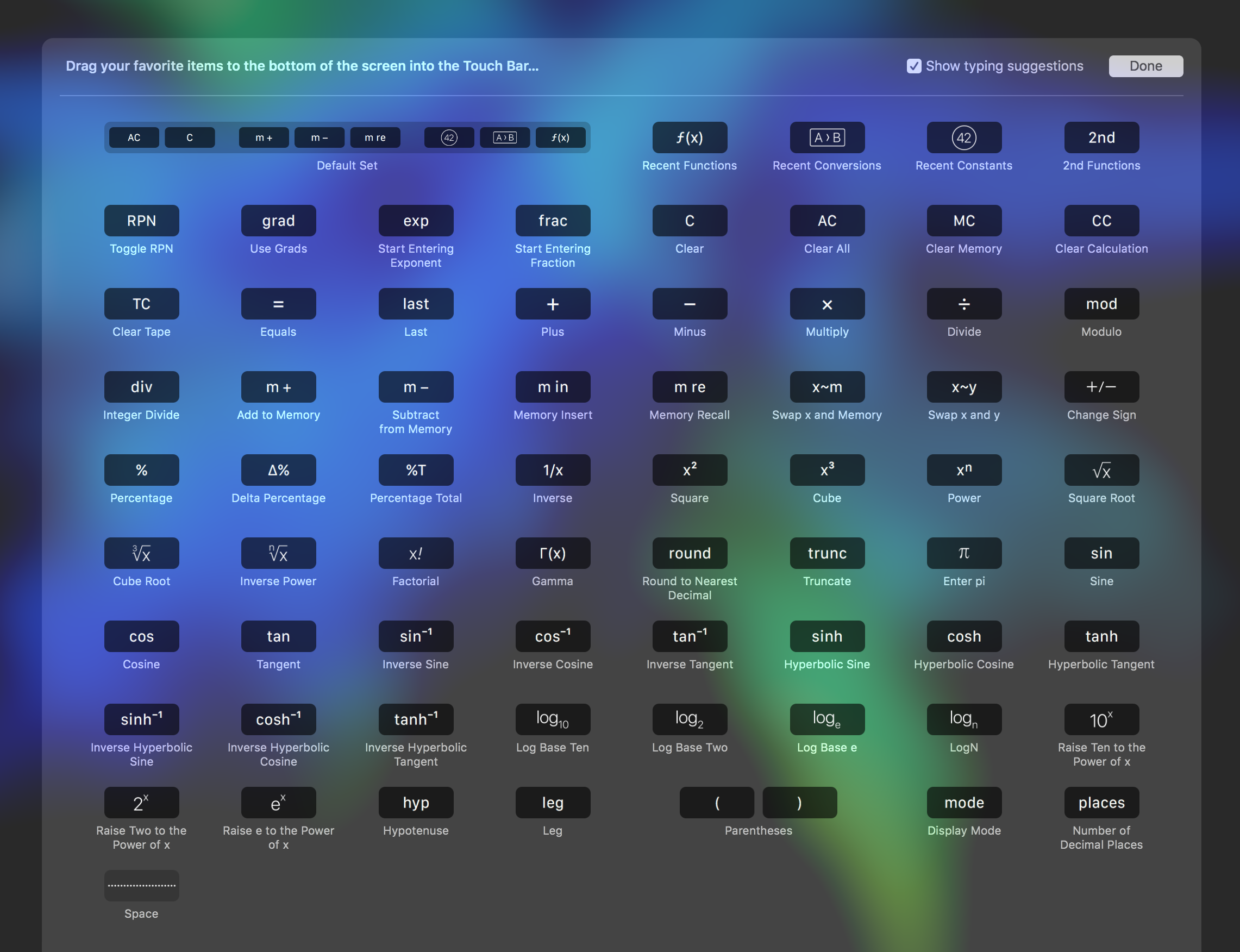Select the dotted Space item
Screen dimensions: 1240x952
[x=141, y=886]
